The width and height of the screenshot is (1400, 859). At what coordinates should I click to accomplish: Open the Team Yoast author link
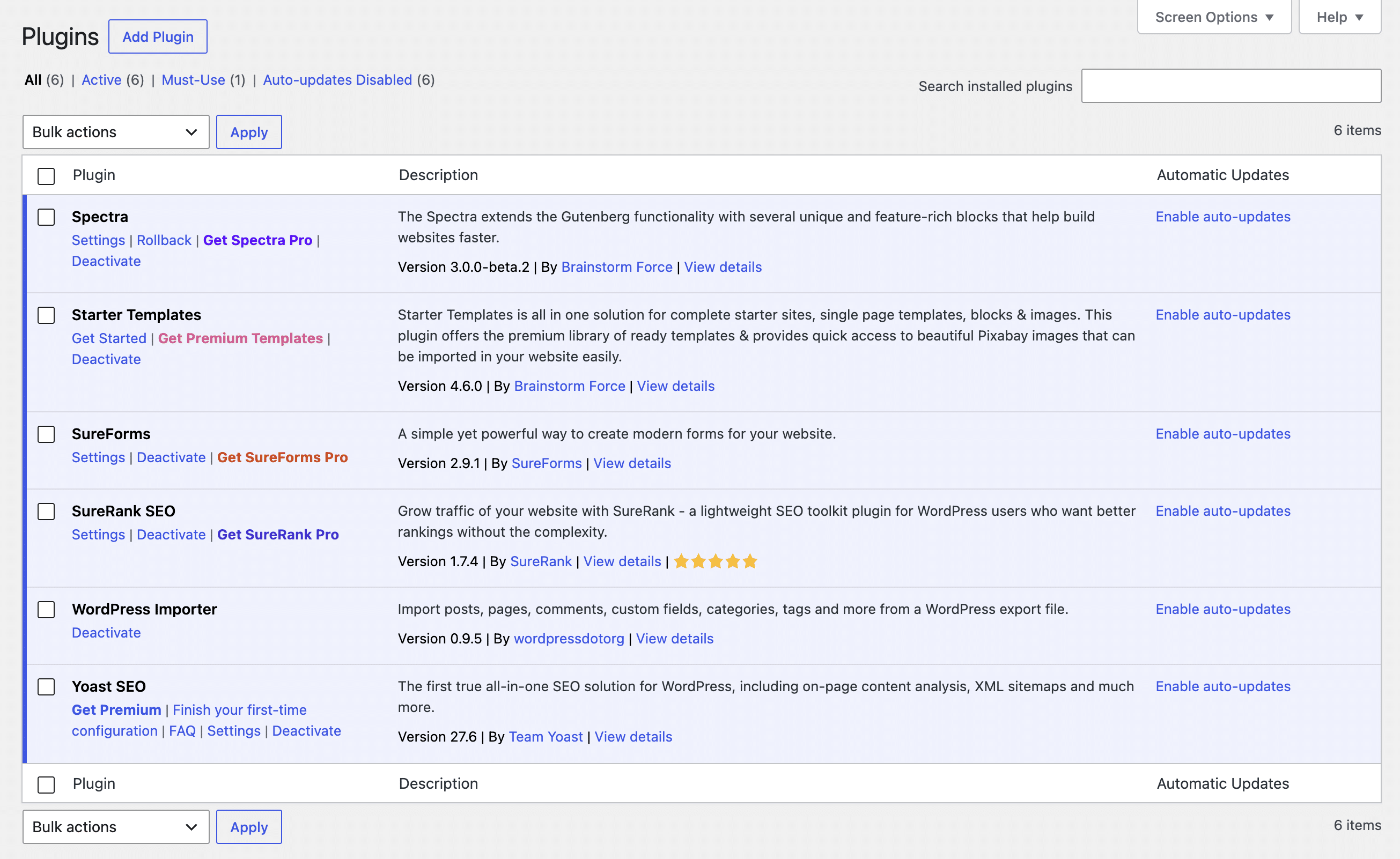[546, 737]
